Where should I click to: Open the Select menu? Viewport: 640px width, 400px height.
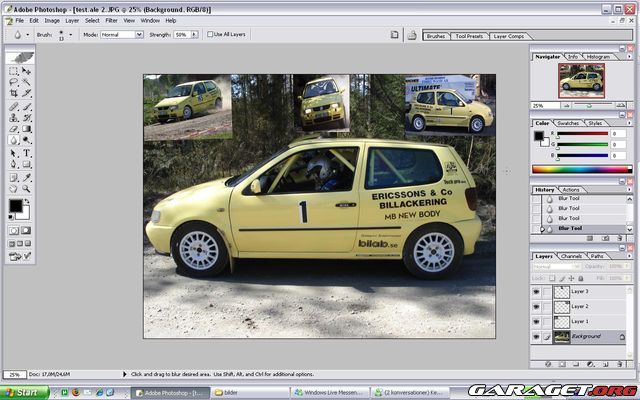pyautogui.click(x=92, y=20)
